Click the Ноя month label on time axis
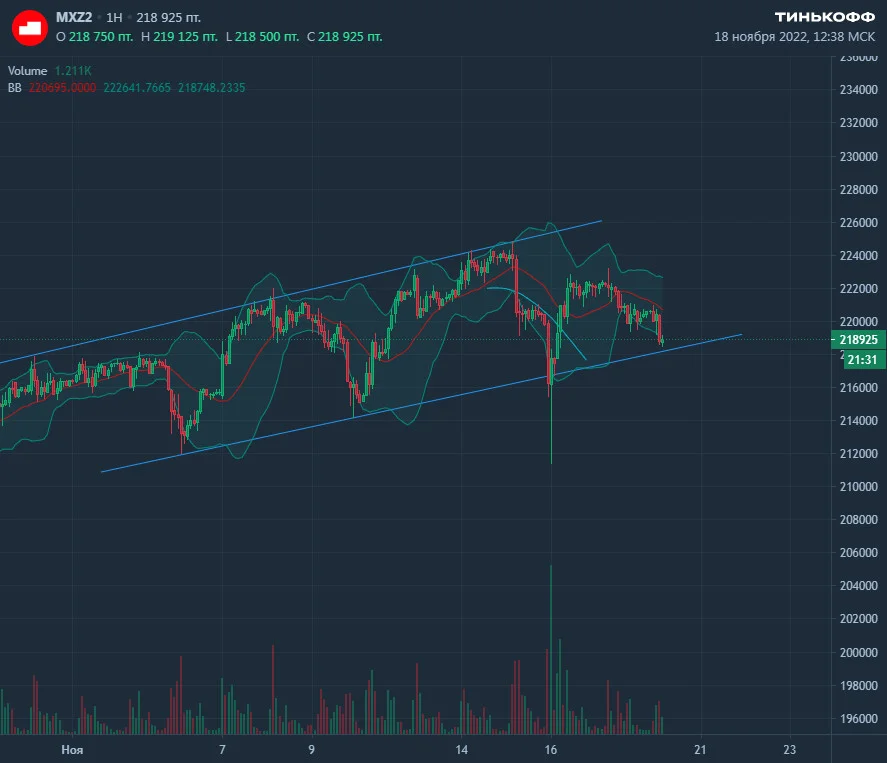887x763 pixels. point(72,750)
